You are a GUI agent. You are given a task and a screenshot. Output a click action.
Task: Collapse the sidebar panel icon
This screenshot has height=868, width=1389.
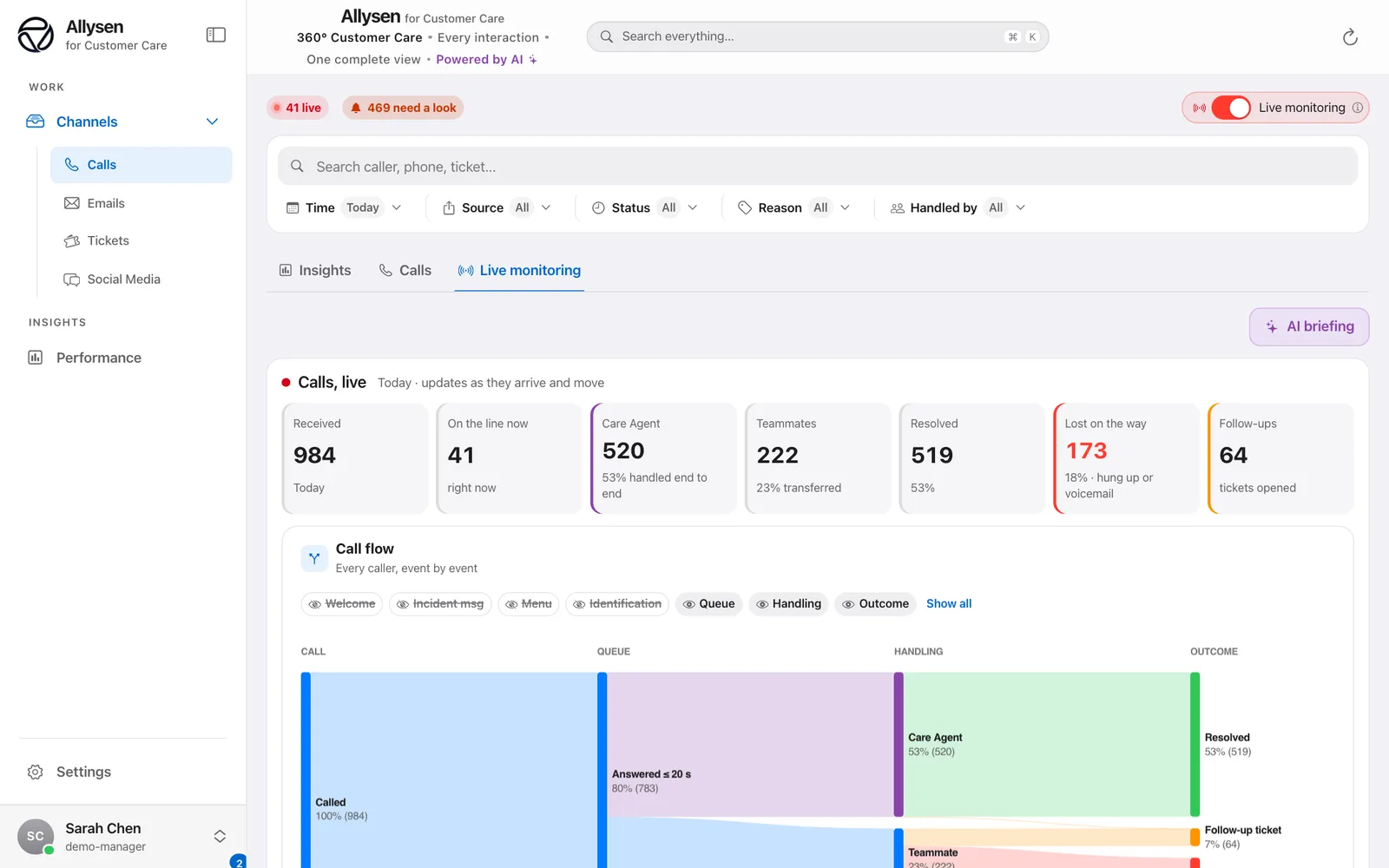[216, 35]
